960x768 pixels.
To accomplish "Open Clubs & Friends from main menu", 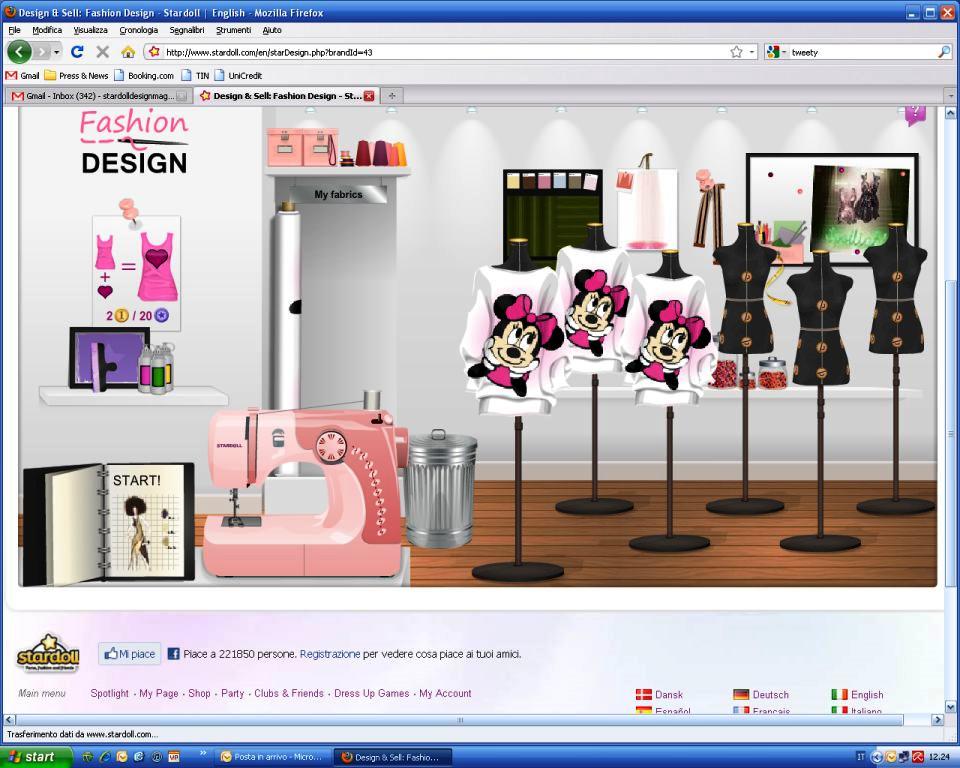I will 289,693.
